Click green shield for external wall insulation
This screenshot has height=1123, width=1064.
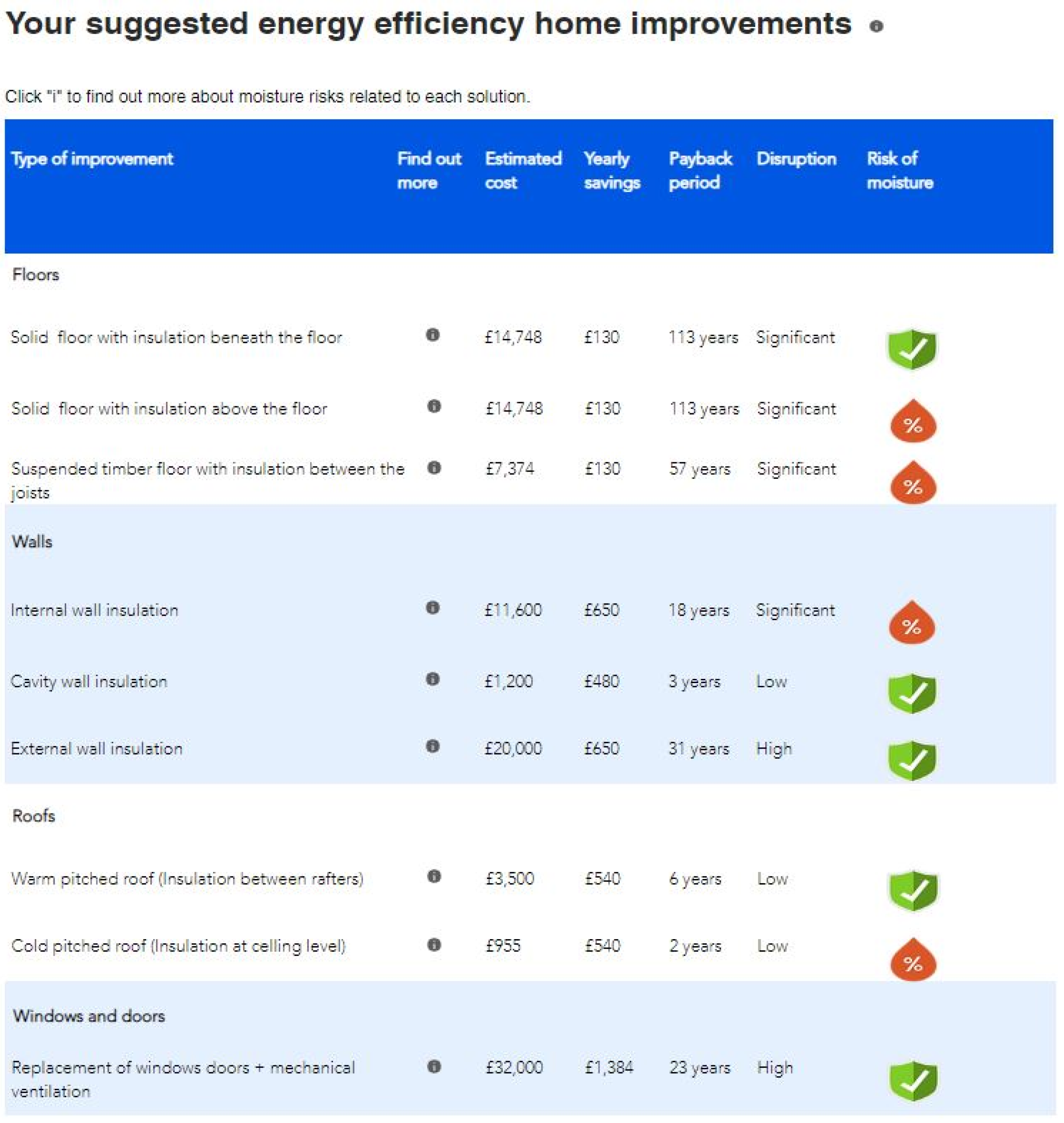pyautogui.click(x=911, y=760)
